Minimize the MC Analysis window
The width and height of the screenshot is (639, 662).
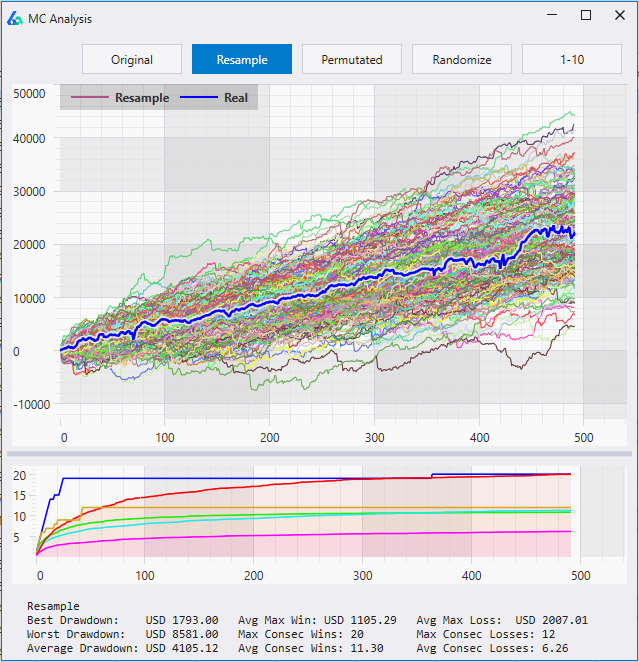pos(553,15)
